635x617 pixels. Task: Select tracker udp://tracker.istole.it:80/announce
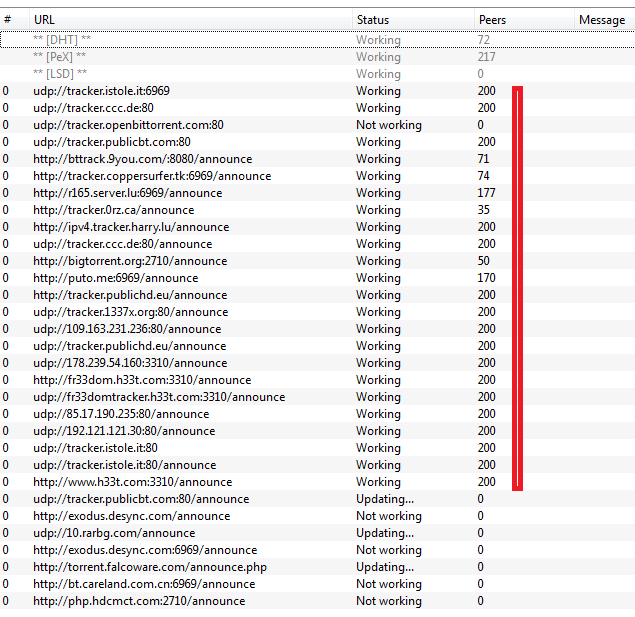(x=318, y=465)
